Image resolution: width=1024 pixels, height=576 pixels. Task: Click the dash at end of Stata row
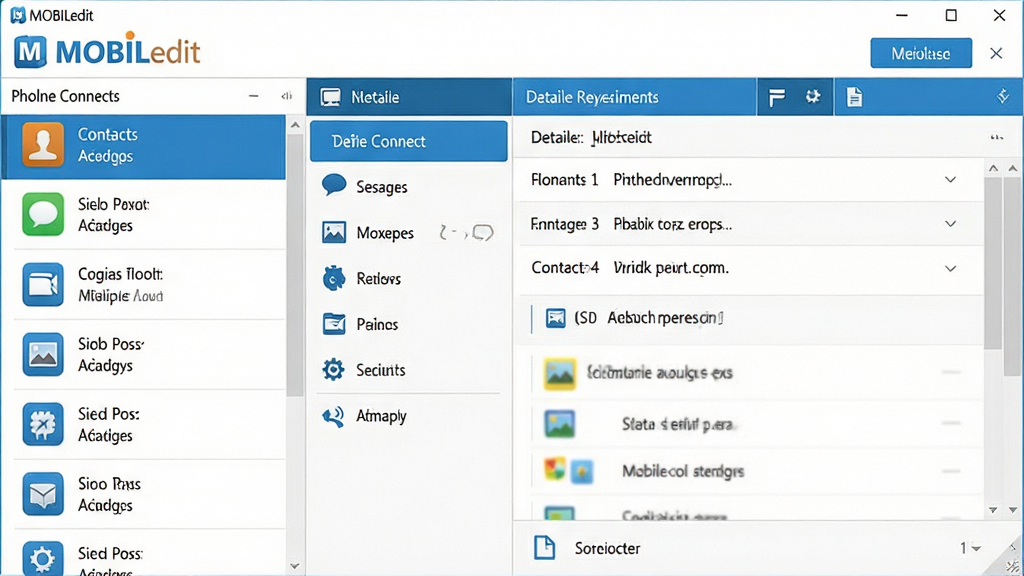952,423
